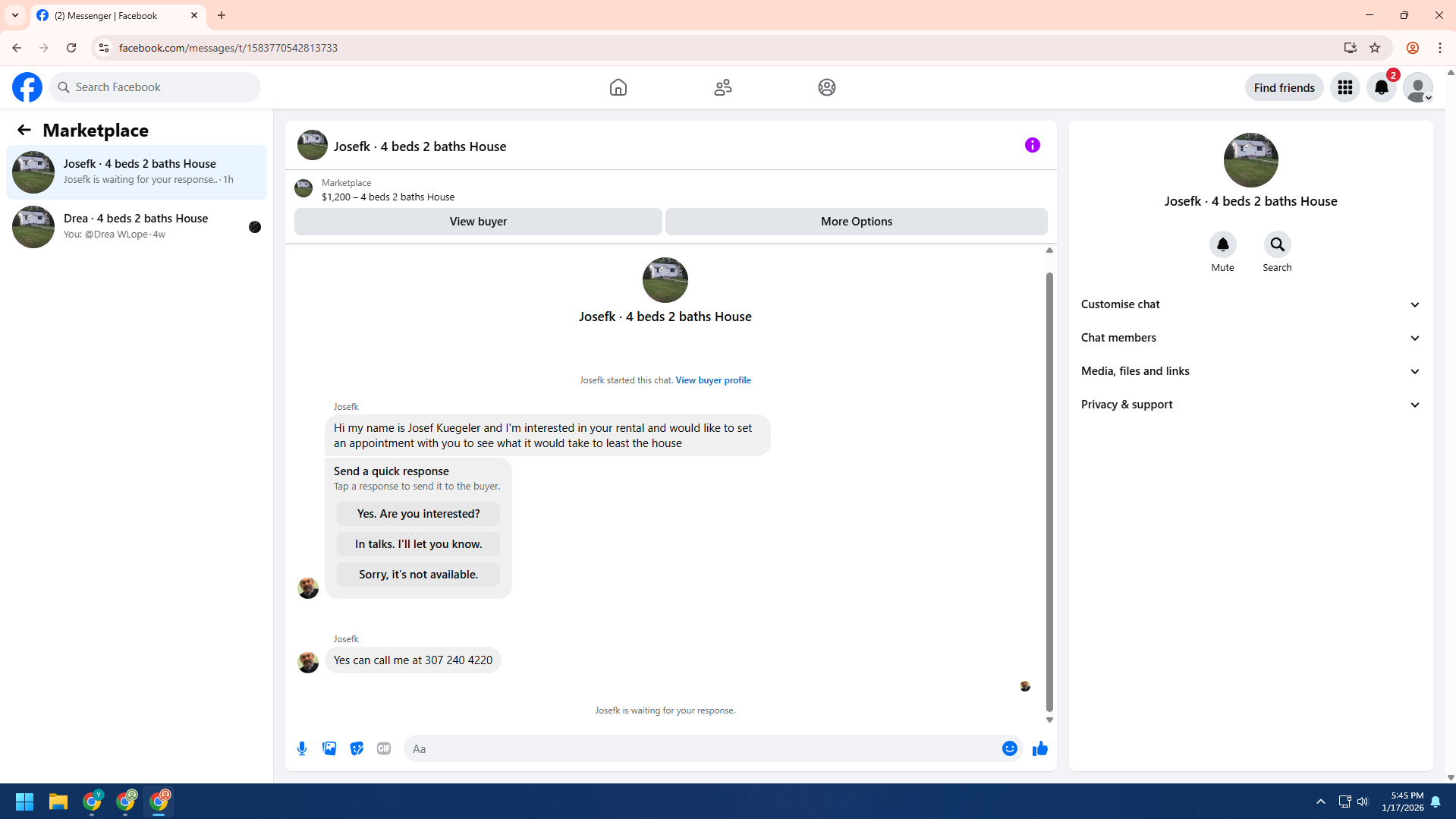Click the Search Facebook field
The height and width of the screenshot is (819, 1456).
[155, 87]
